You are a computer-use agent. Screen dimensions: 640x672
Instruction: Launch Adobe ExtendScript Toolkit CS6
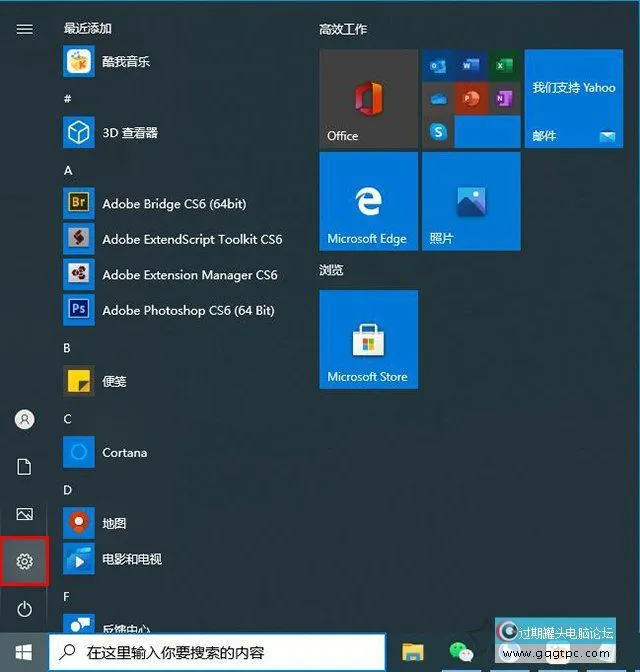pos(173,239)
